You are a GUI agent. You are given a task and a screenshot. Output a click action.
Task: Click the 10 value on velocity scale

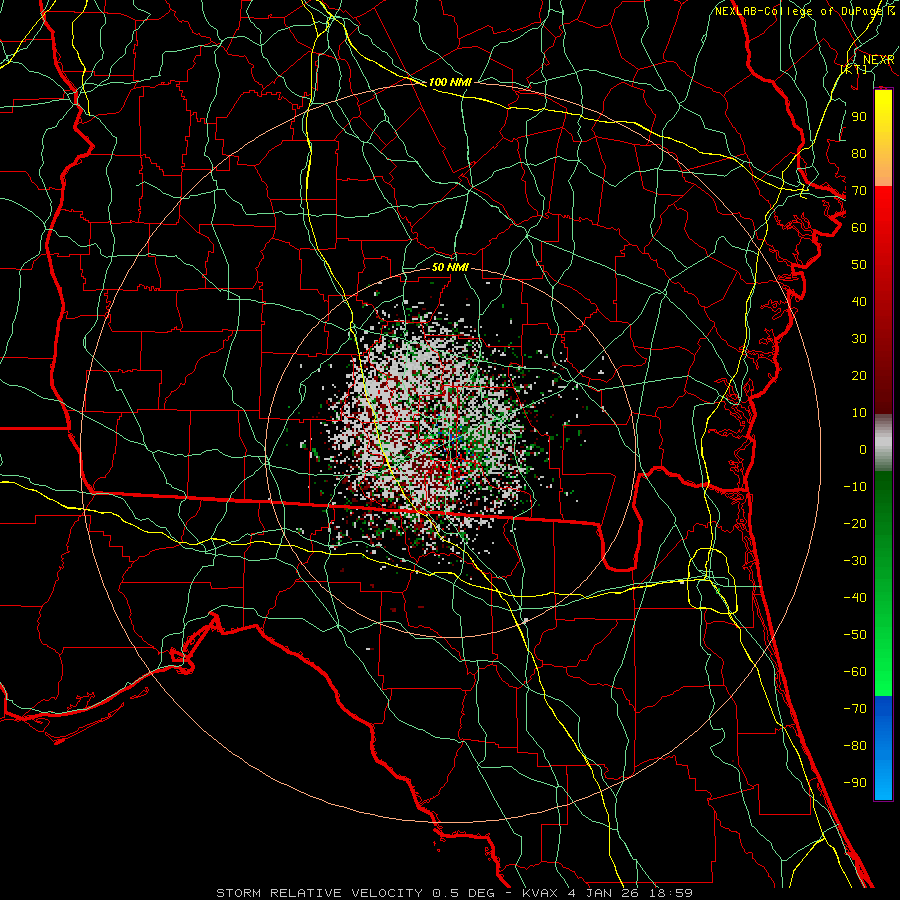tap(859, 413)
